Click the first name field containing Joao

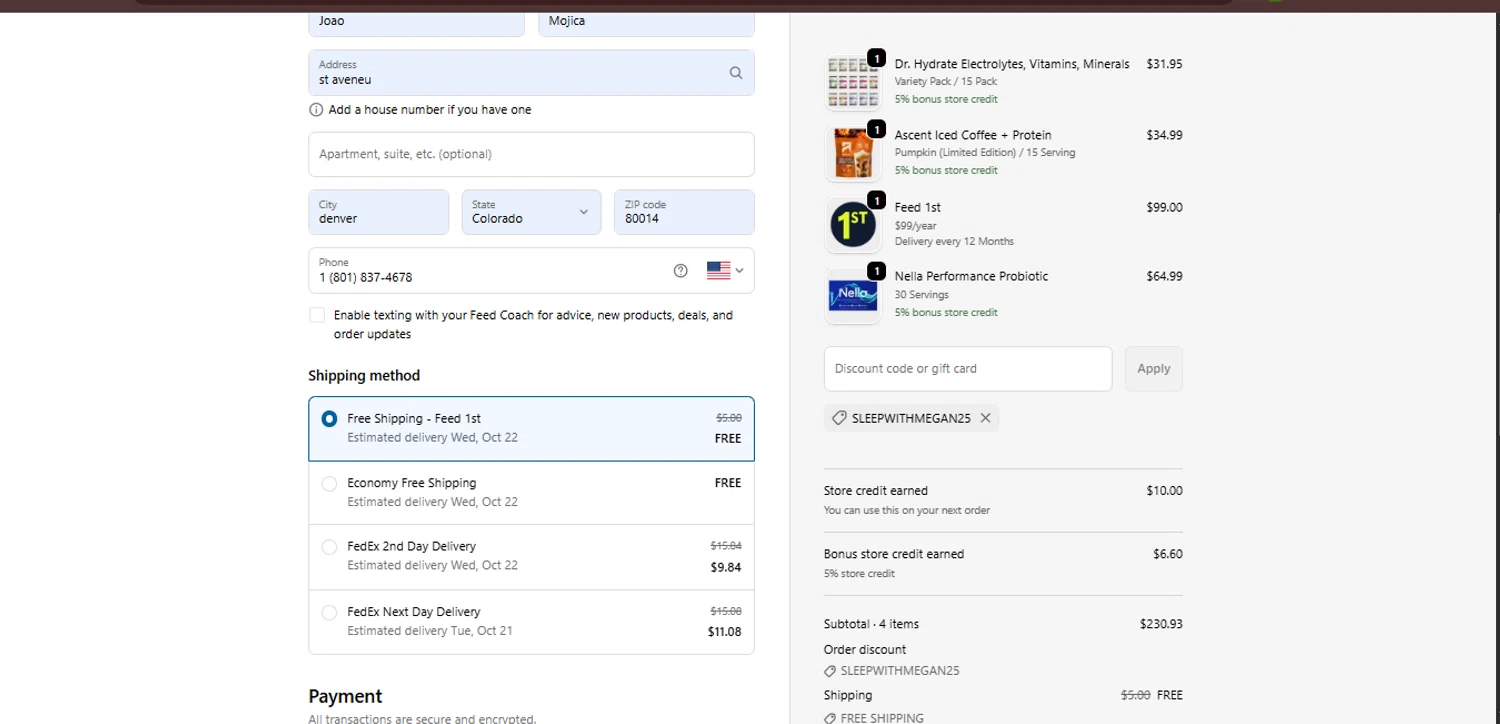(416, 22)
